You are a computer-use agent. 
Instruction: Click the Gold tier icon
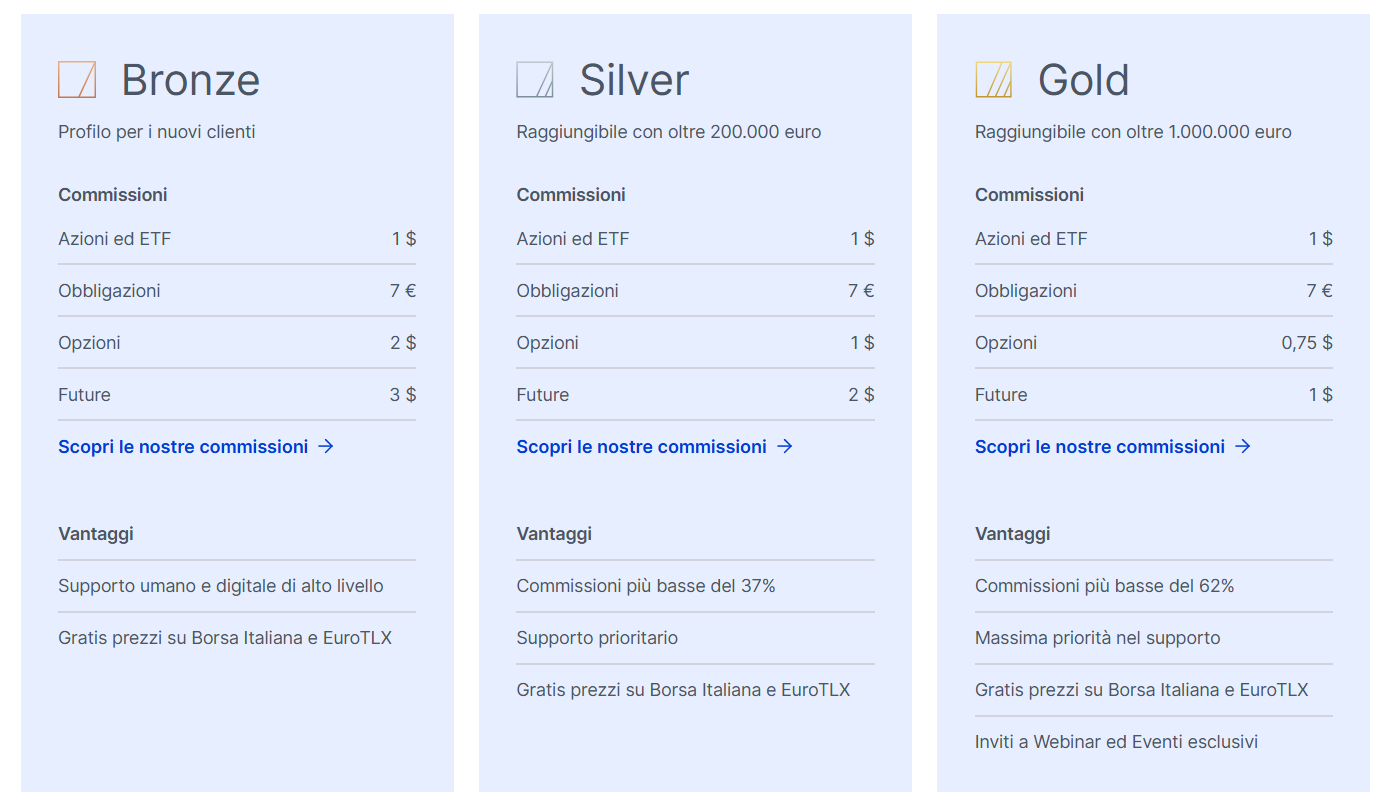click(994, 80)
